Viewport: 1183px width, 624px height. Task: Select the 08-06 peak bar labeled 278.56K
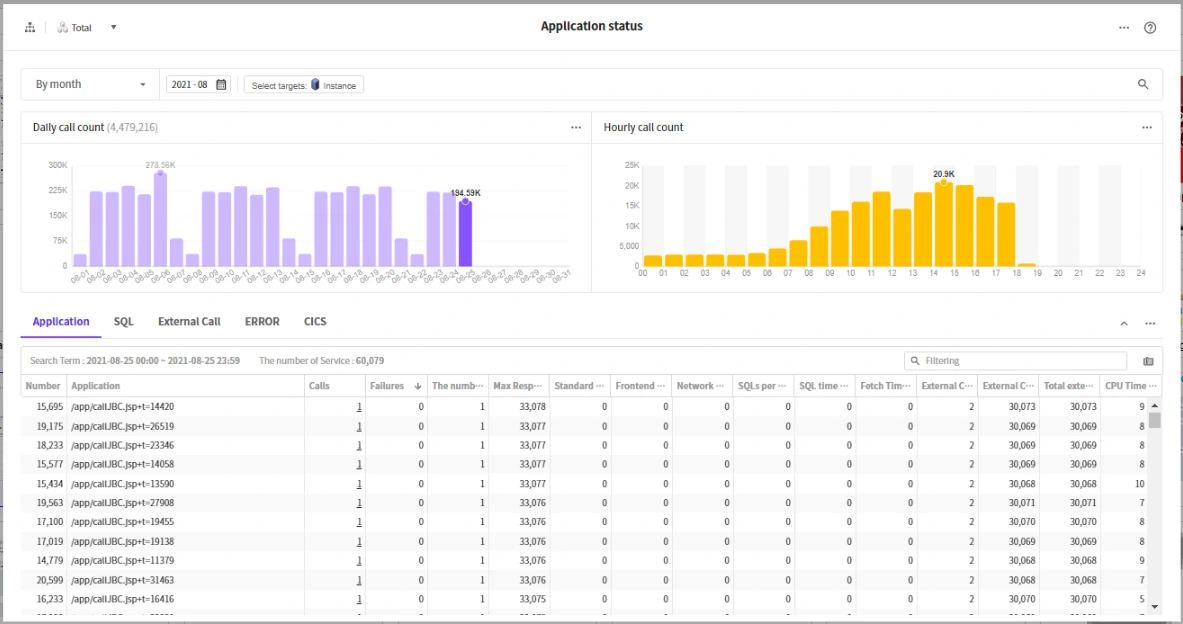[160, 220]
